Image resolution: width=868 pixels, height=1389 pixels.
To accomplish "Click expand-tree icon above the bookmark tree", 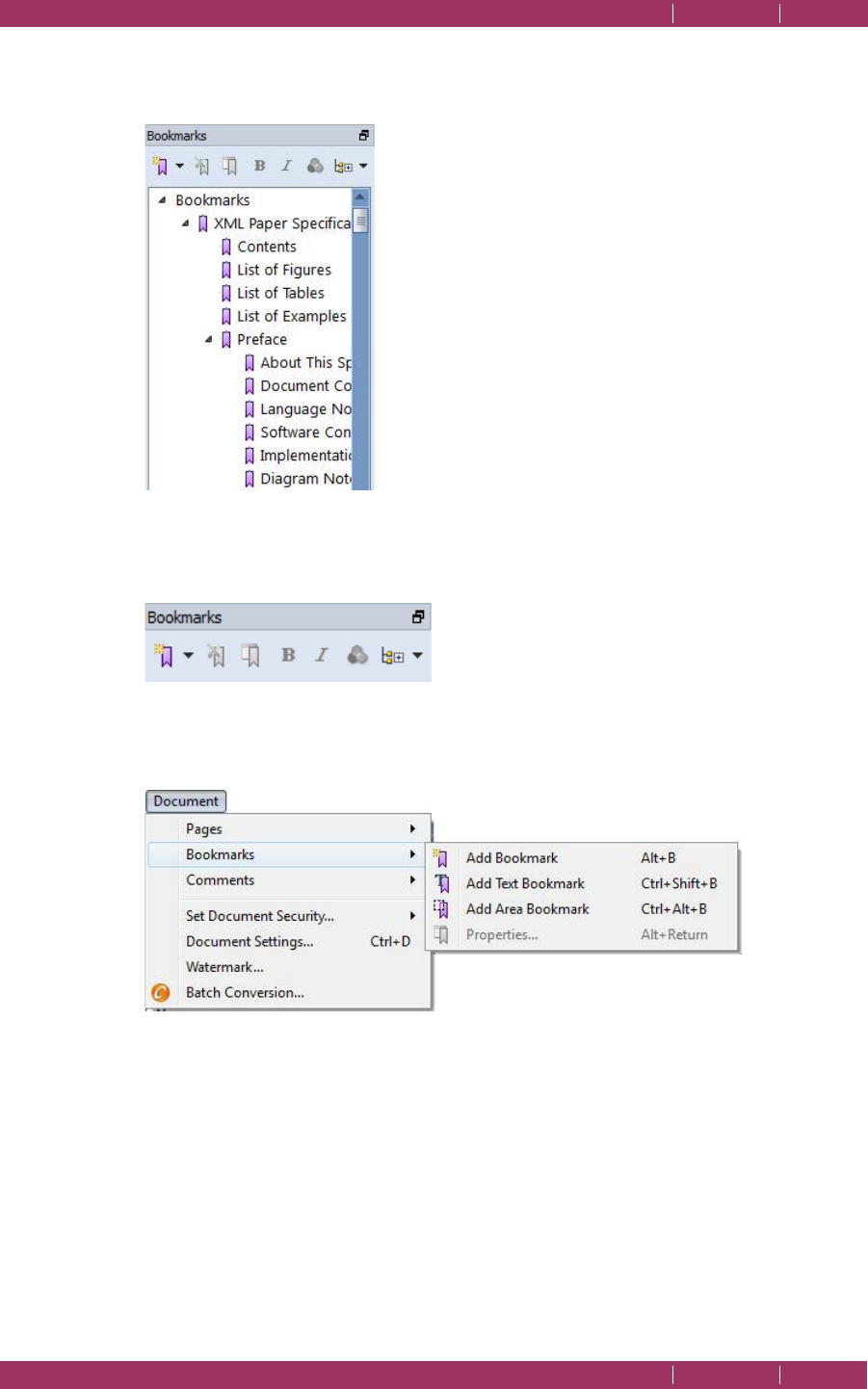I will [x=343, y=167].
